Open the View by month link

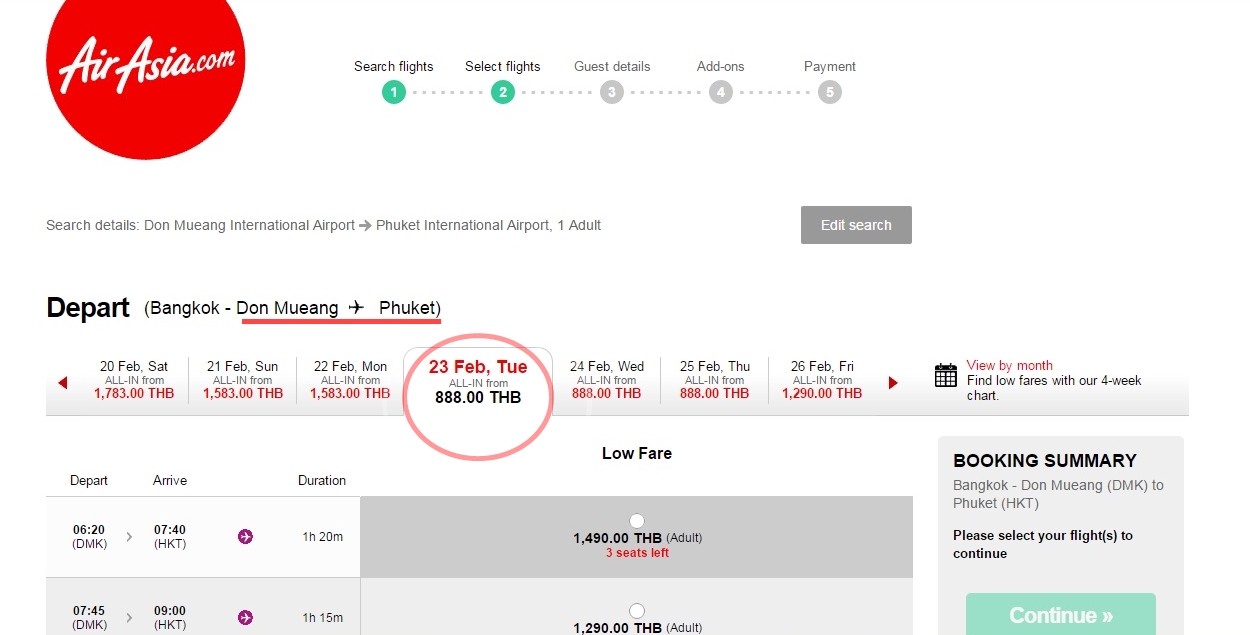(1009, 366)
